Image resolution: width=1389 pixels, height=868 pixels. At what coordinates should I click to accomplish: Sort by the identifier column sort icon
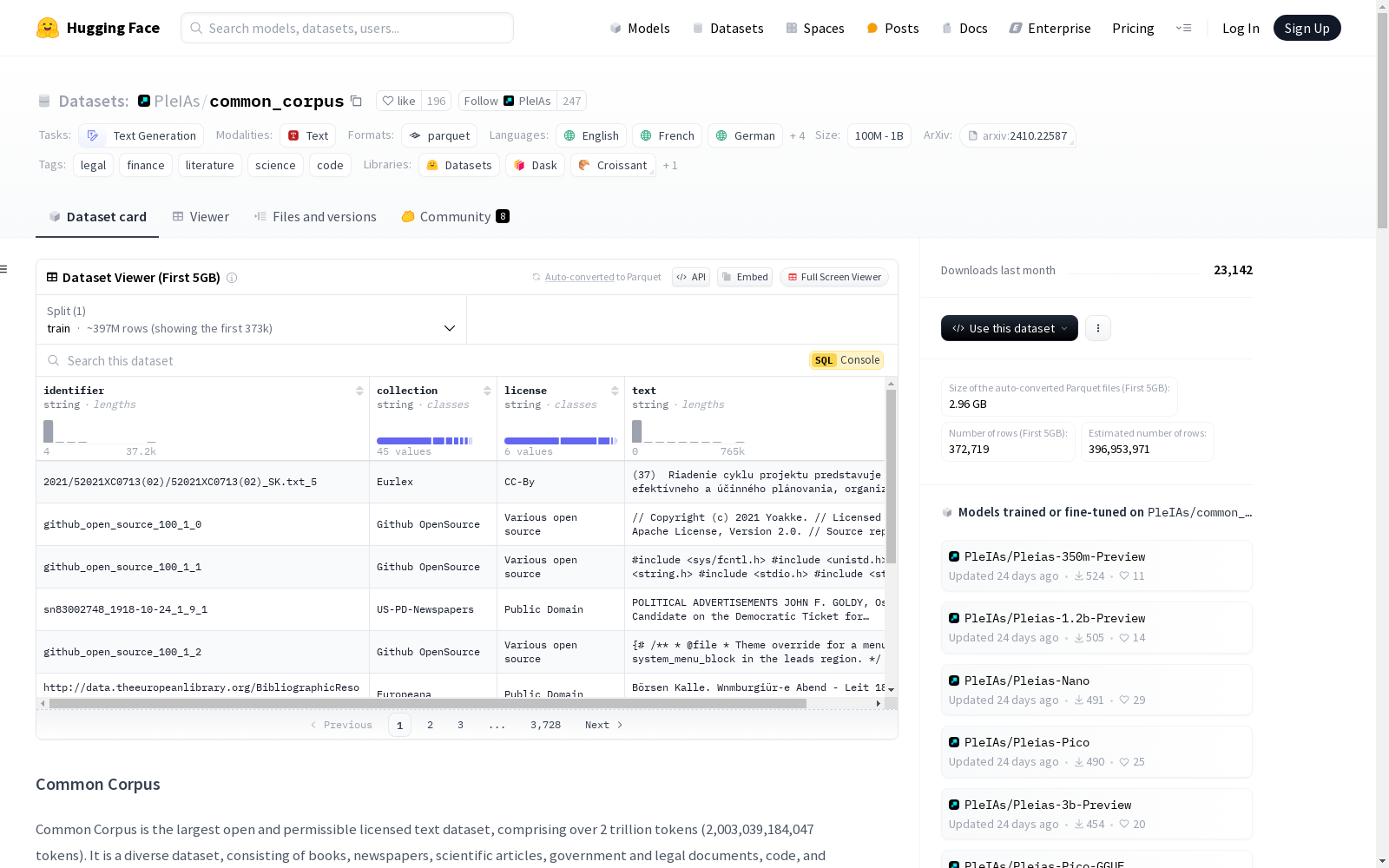[x=359, y=391]
